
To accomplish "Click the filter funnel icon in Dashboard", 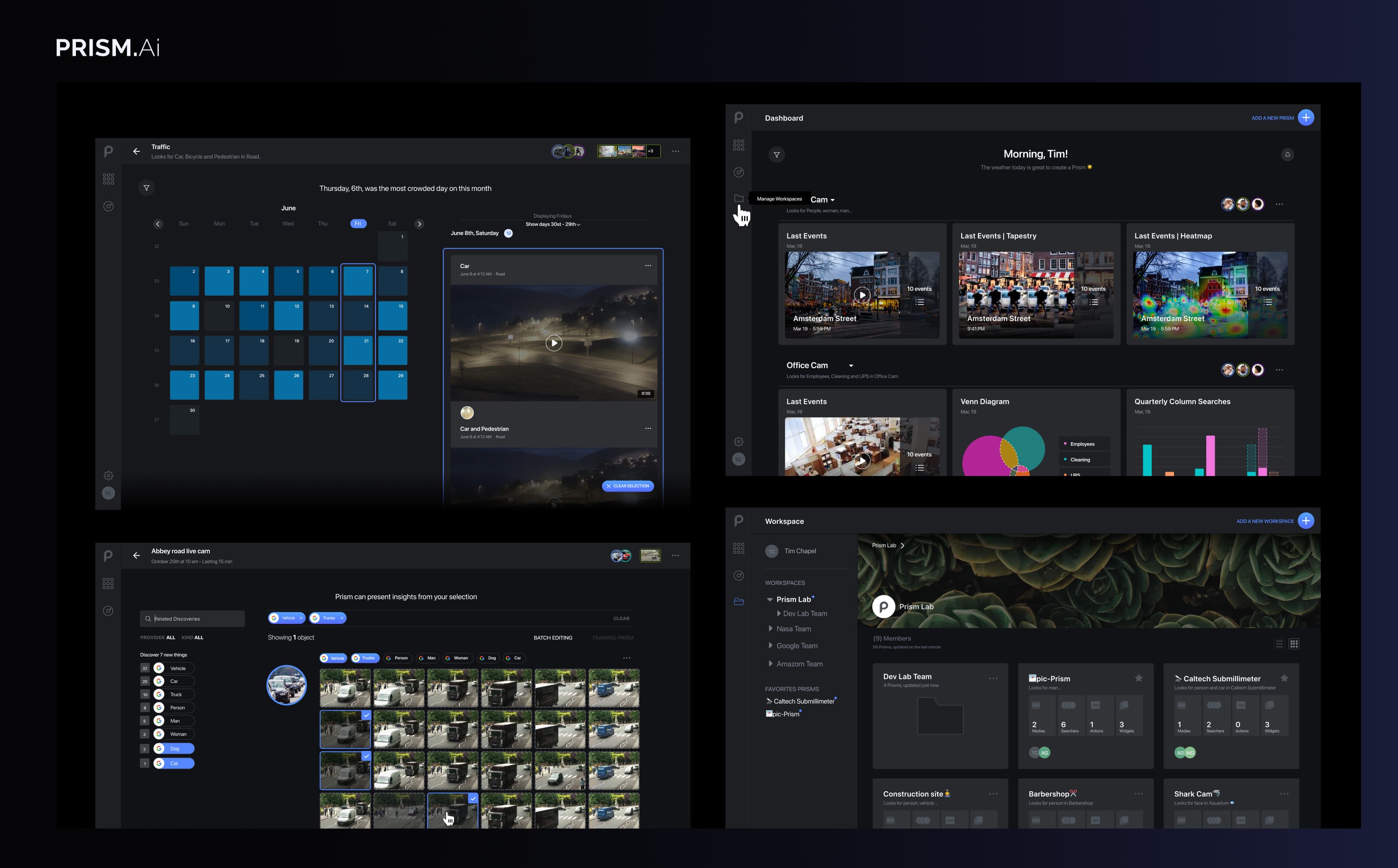I will pyautogui.click(x=777, y=155).
